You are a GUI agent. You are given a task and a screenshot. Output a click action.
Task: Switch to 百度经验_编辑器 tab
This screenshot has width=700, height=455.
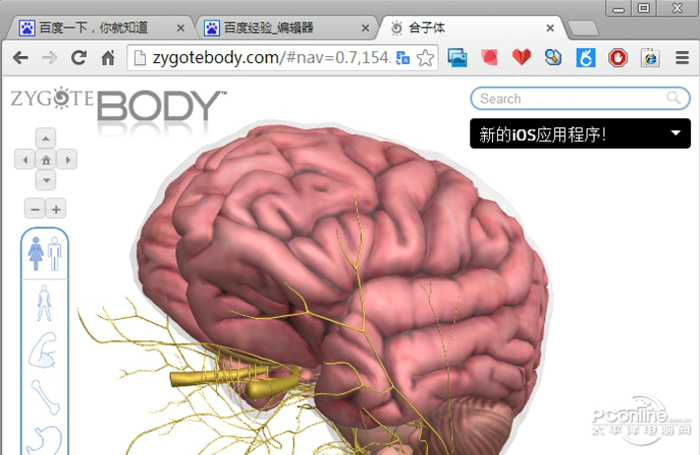pos(287,28)
